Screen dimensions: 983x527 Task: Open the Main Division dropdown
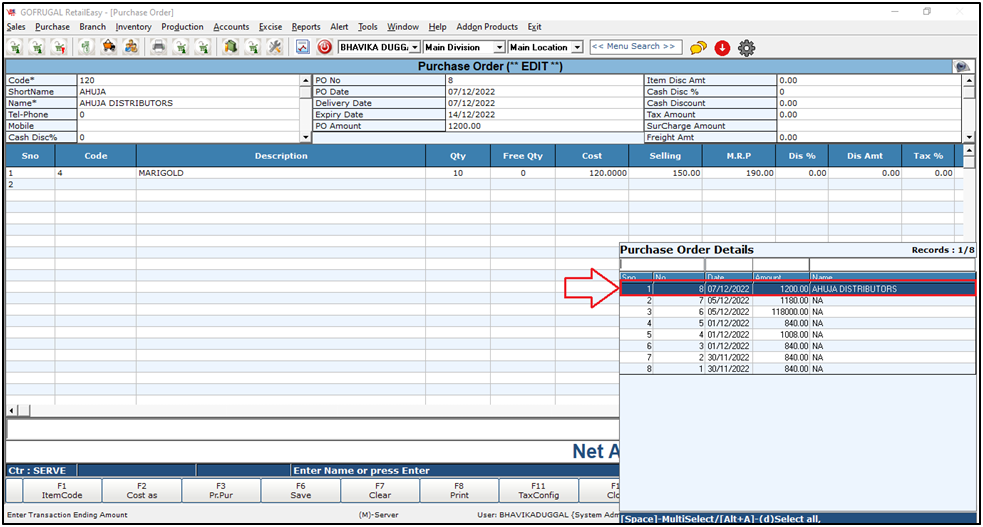[499, 47]
